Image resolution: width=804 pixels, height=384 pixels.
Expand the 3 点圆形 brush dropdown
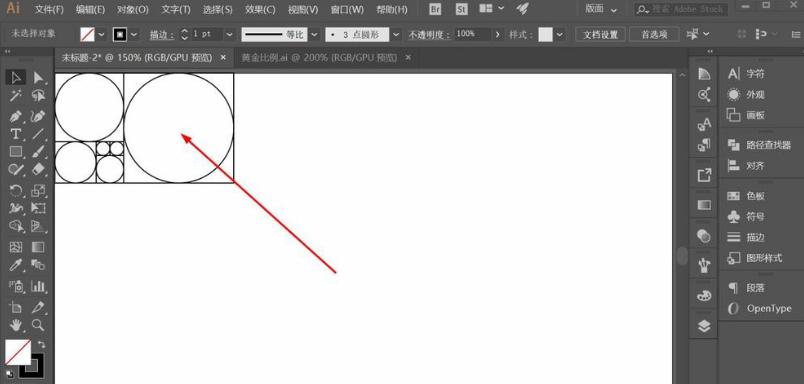pos(396,34)
